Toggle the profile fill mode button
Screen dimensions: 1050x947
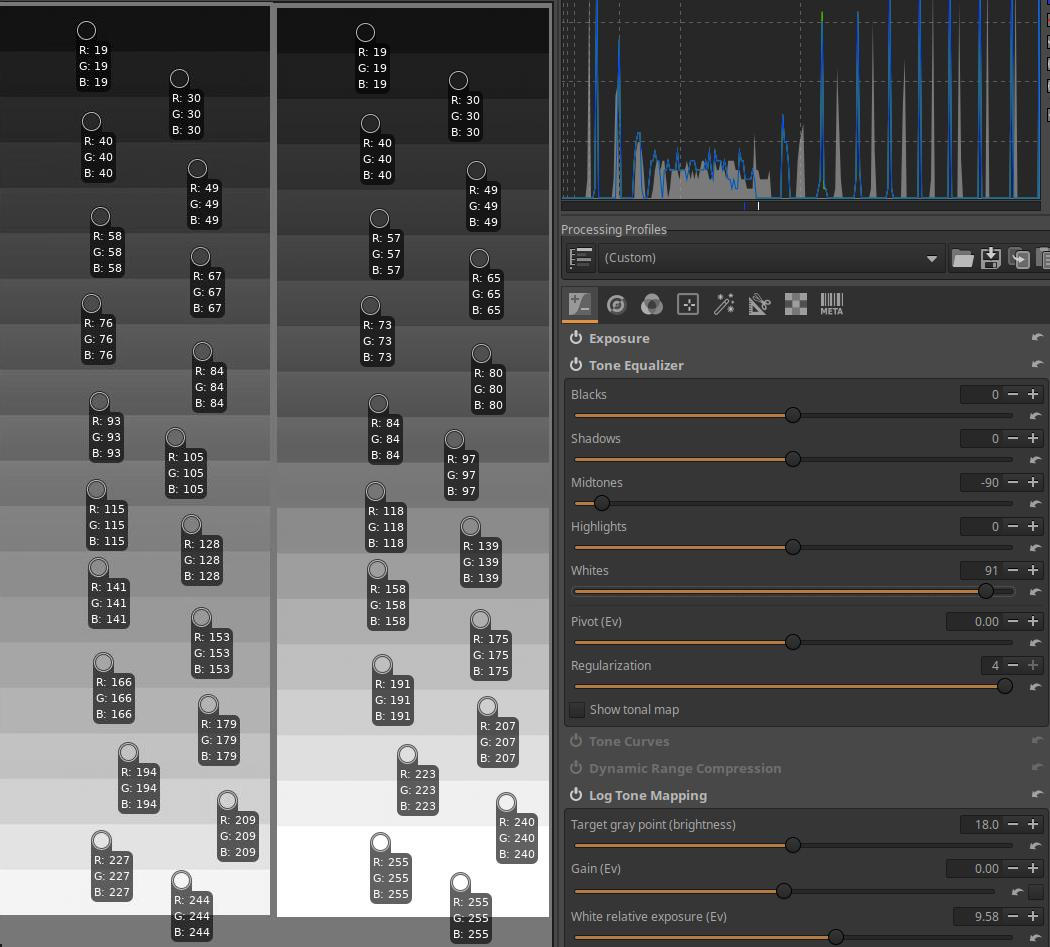click(580, 258)
